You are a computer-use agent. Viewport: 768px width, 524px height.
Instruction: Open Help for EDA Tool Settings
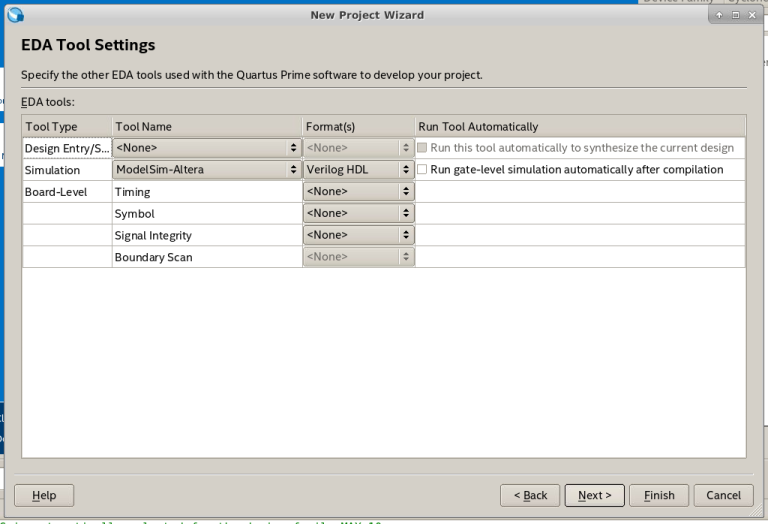tap(44, 495)
